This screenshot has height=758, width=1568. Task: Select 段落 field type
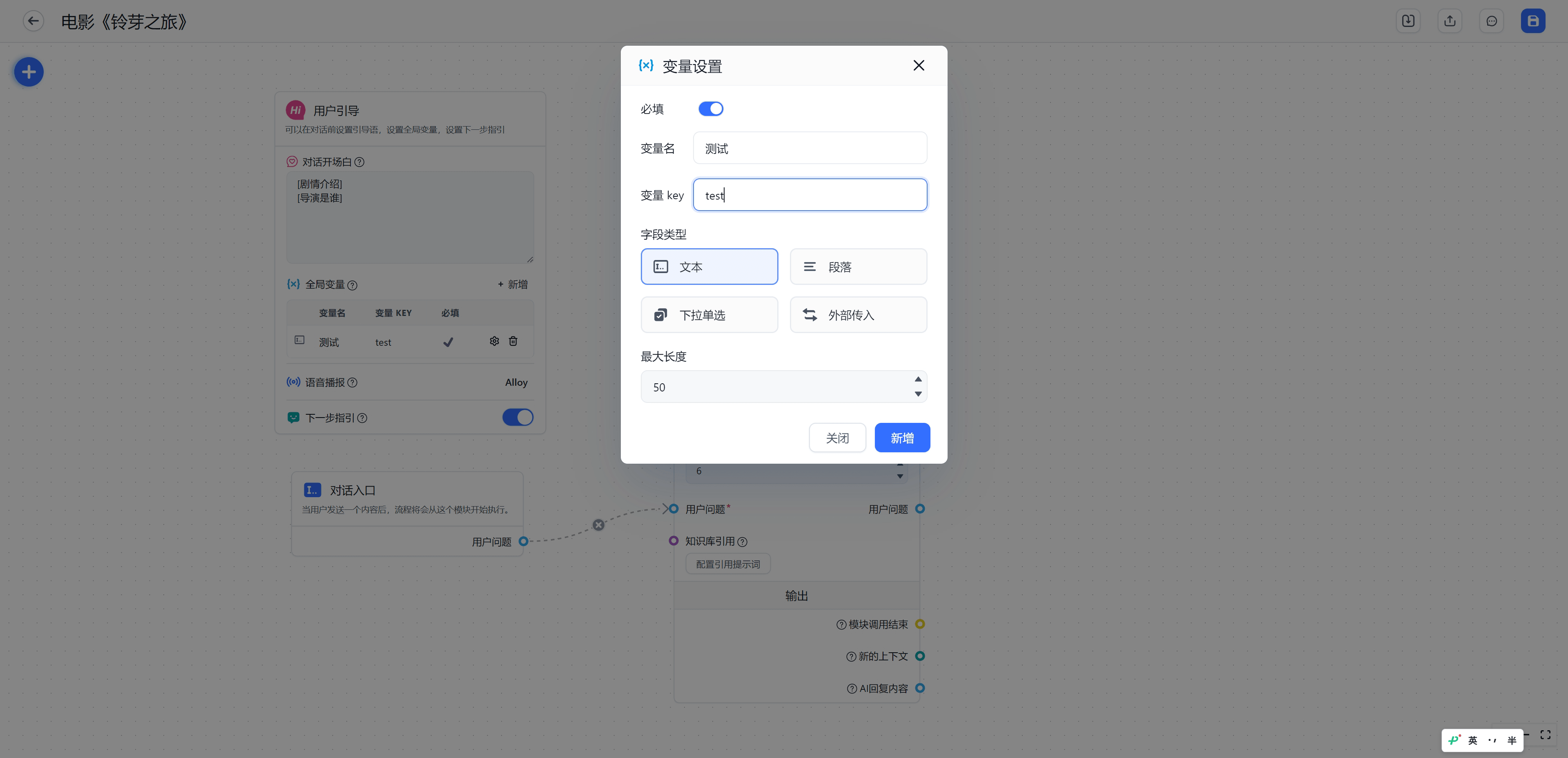858,267
